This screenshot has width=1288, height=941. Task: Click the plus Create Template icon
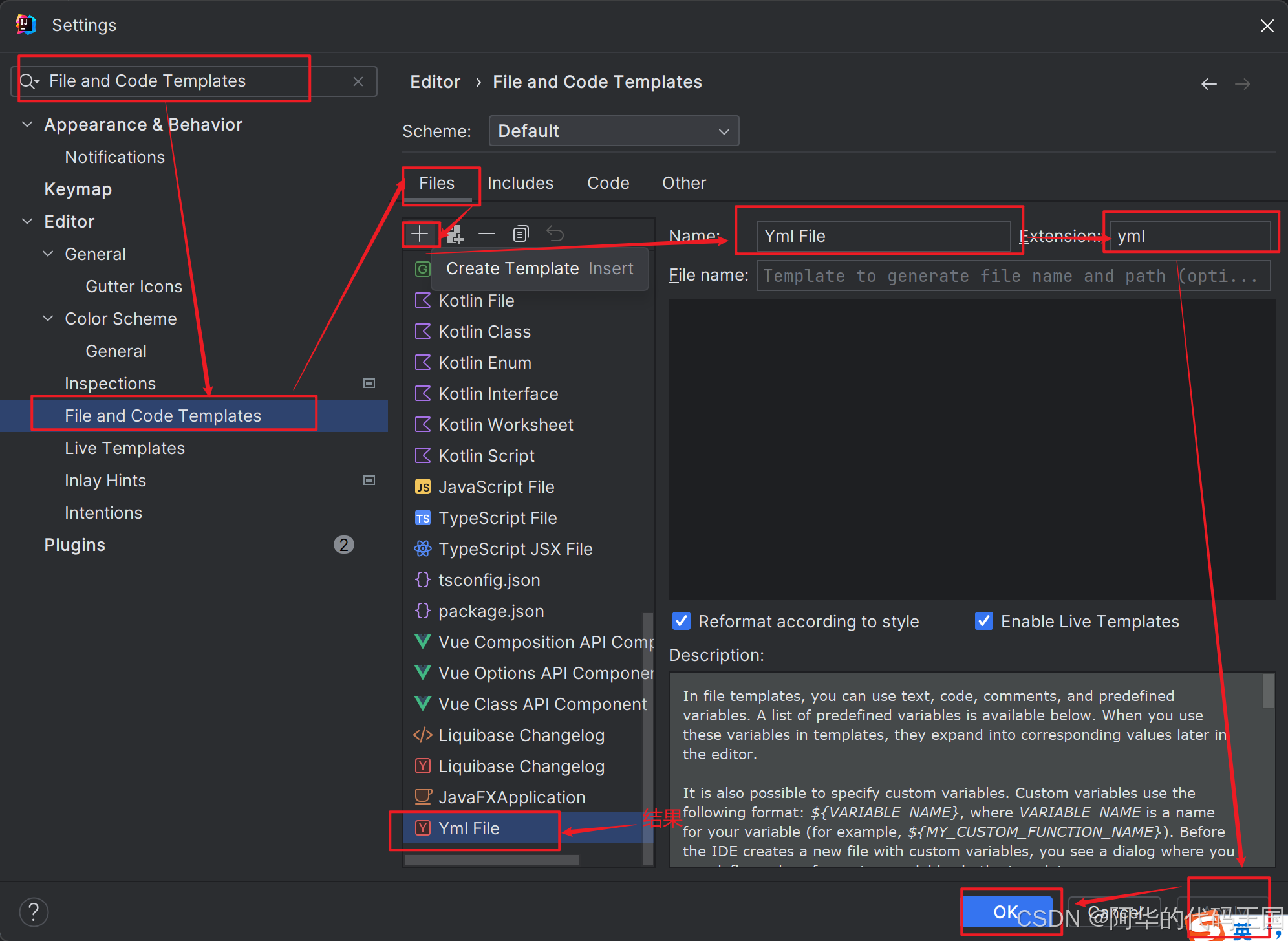pyautogui.click(x=420, y=233)
